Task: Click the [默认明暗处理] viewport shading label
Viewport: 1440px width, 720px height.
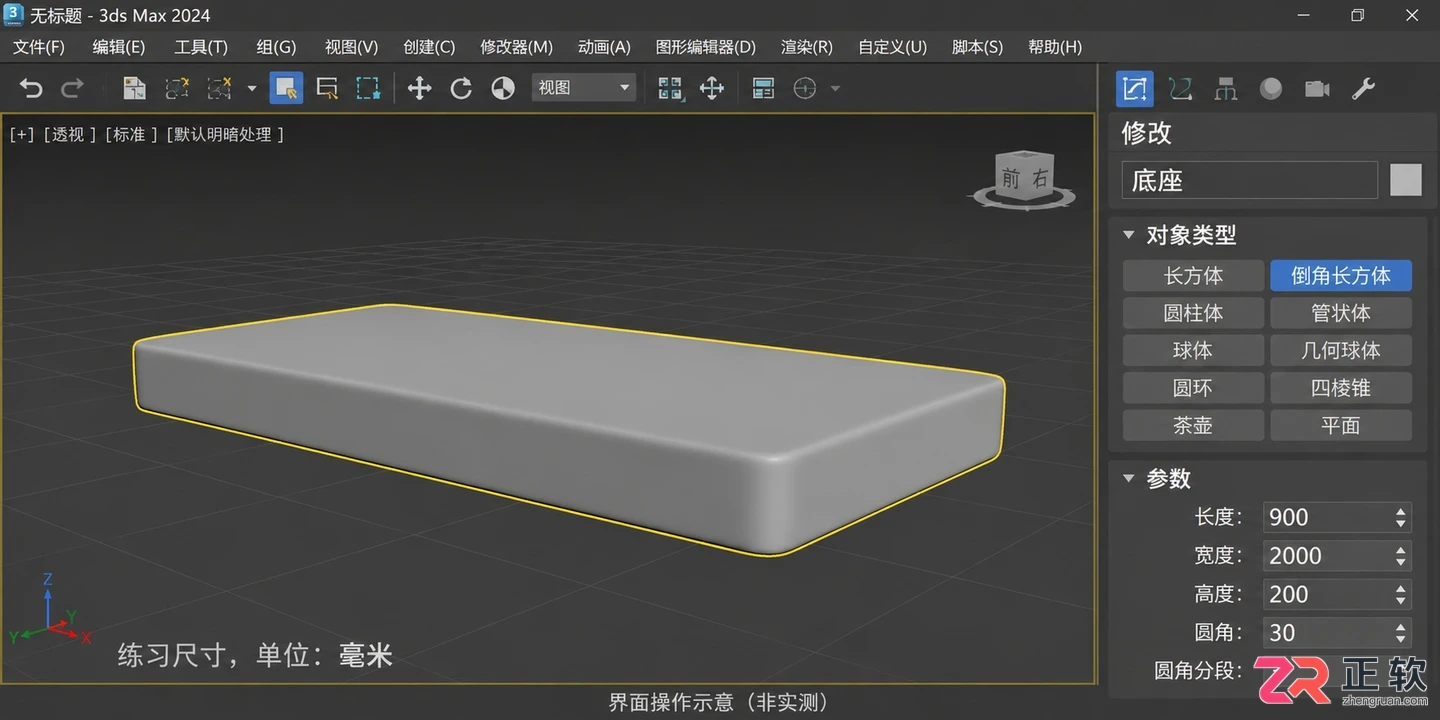Action: click(225, 134)
